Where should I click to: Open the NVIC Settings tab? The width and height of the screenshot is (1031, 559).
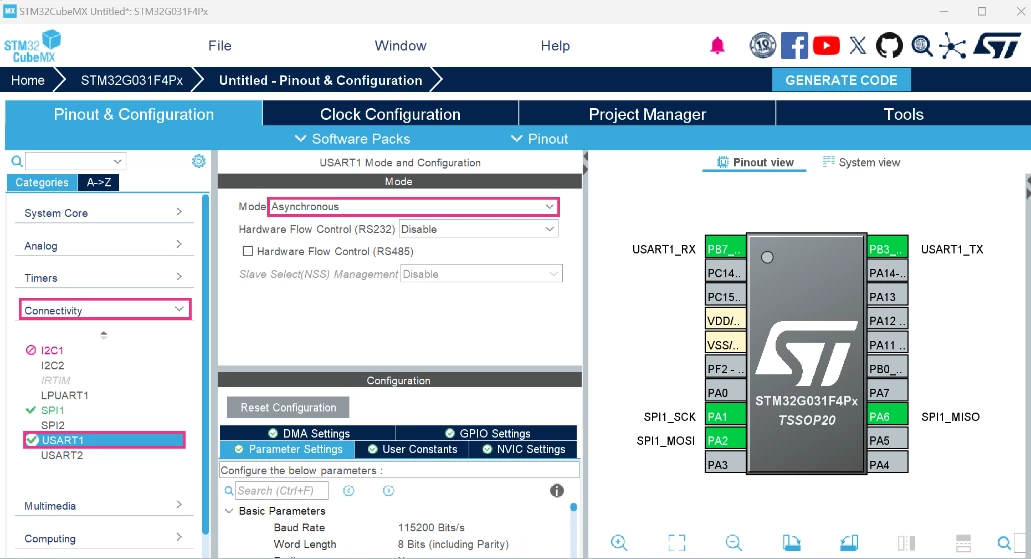click(523, 449)
